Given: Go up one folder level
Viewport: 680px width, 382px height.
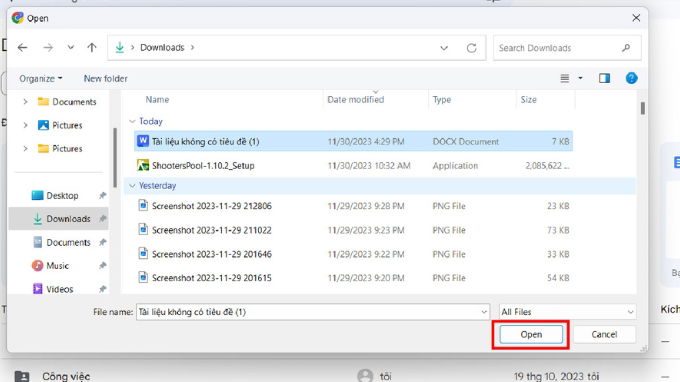Looking at the screenshot, I should click(x=92, y=48).
